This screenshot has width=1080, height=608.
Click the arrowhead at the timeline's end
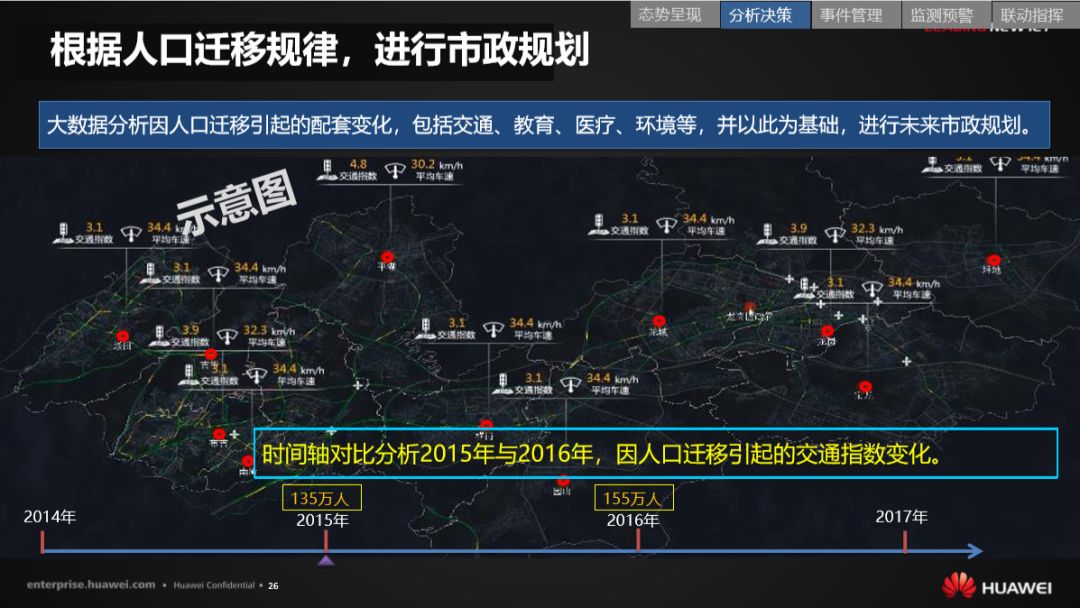click(x=975, y=551)
